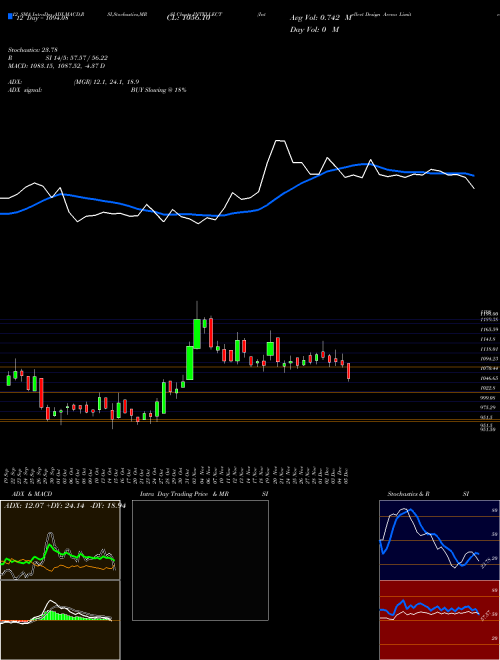Click the MACD histogram chart panel
The image size is (500, 660).
coord(60,620)
